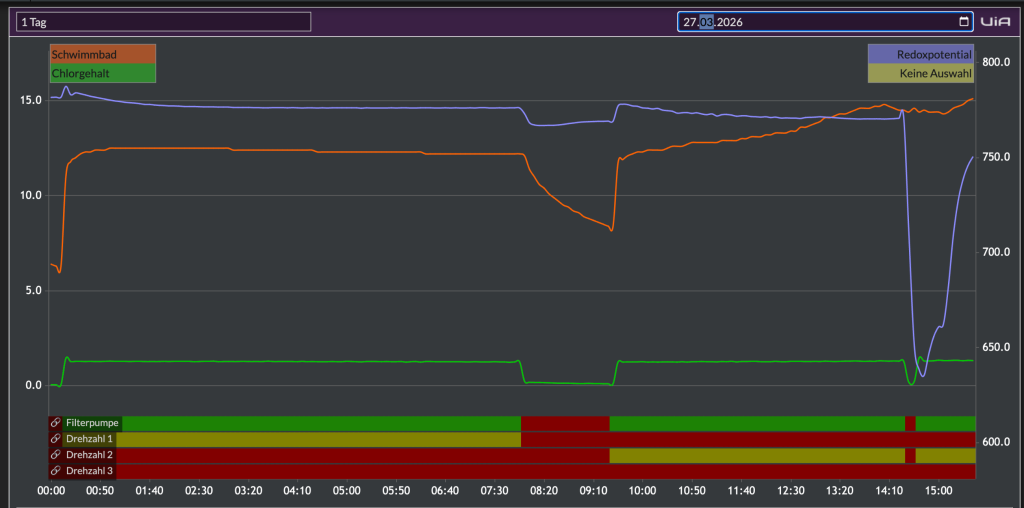
Task: Open the Schwimmbad series selector
Action: pyautogui.click(x=103, y=54)
